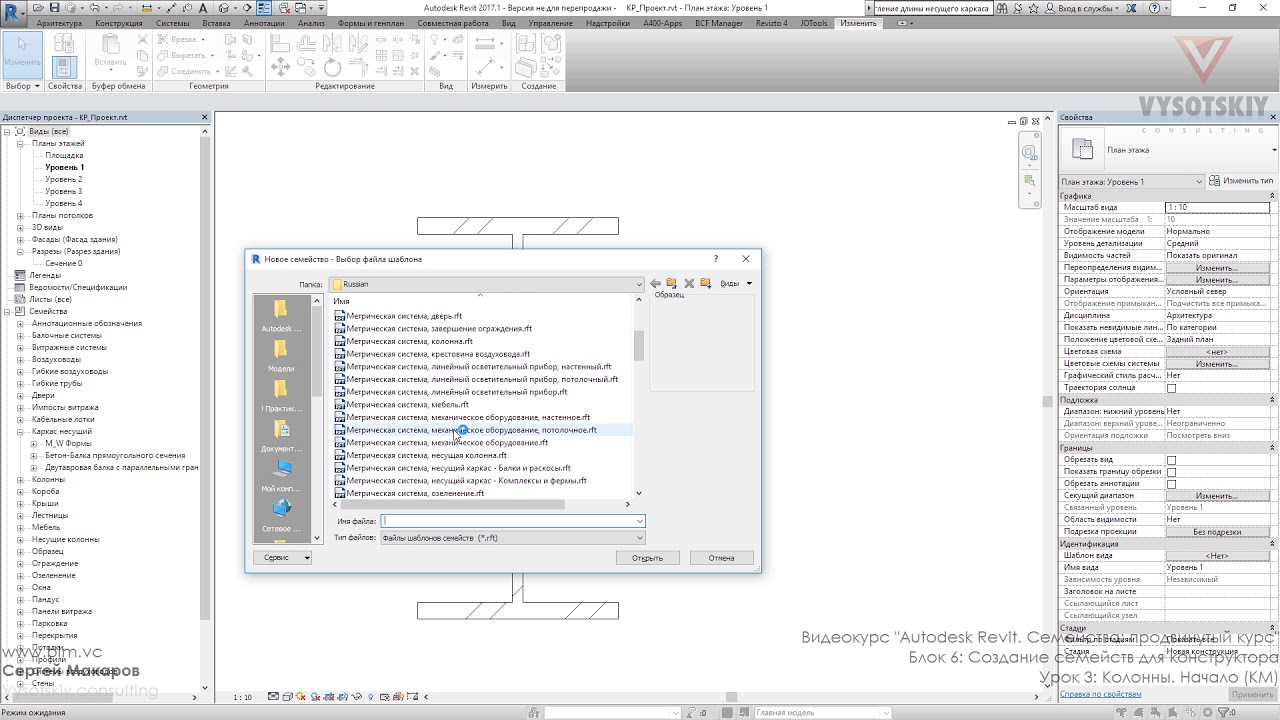Image resolution: width=1280 pixels, height=720 pixels.
Task: Open the План этажа: Уровень 1 dropdown
Action: pyautogui.click(x=1132, y=181)
